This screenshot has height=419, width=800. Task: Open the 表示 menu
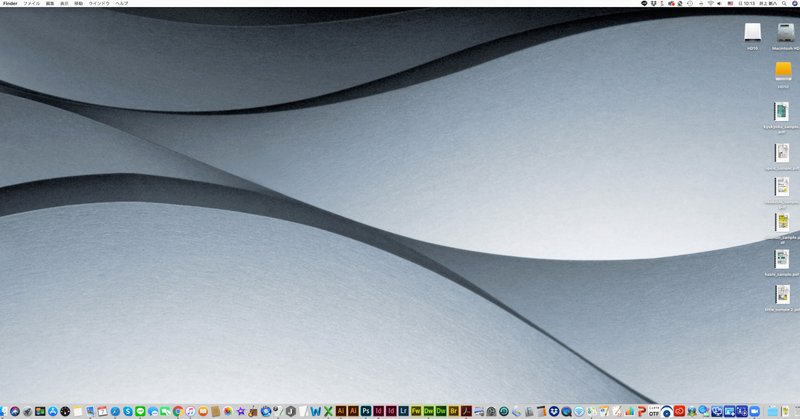tap(64, 3)
